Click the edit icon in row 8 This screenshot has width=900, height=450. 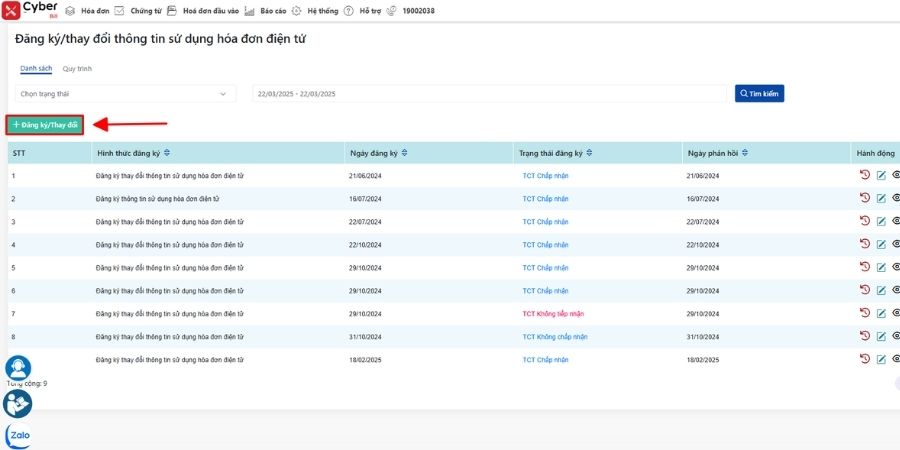tap(881, 336)
